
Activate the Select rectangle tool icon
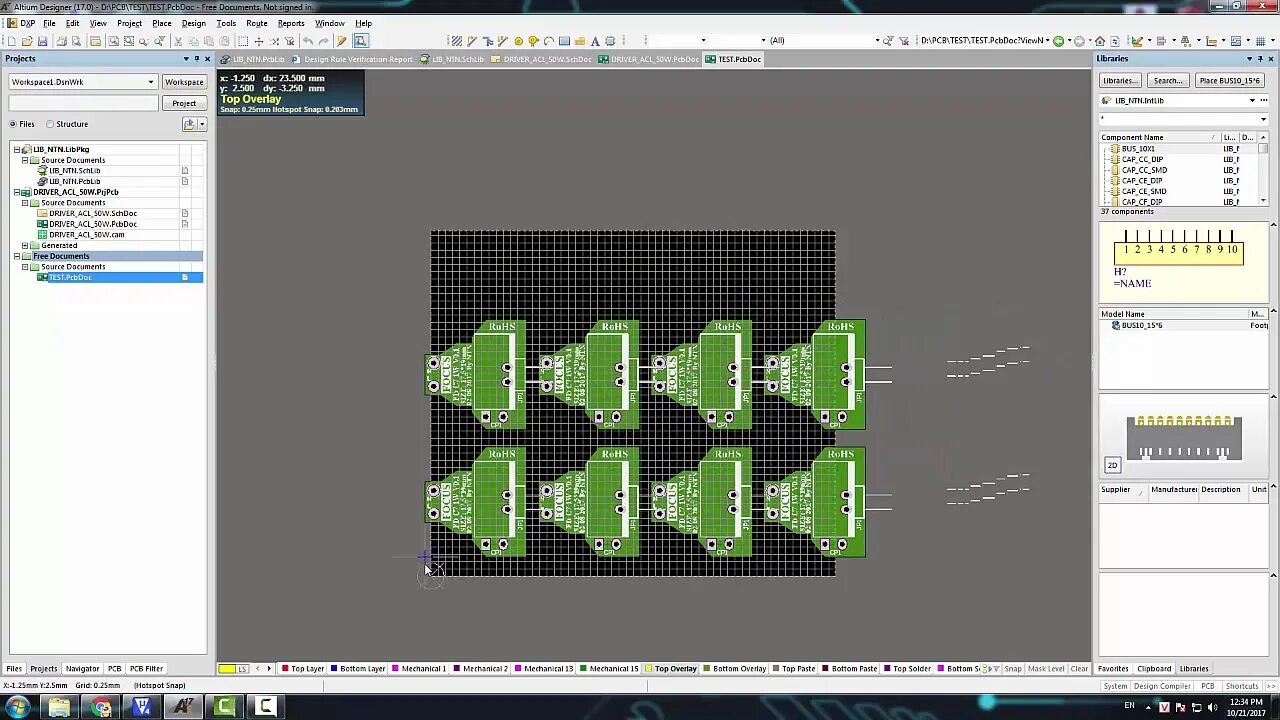tap(243, 41)
